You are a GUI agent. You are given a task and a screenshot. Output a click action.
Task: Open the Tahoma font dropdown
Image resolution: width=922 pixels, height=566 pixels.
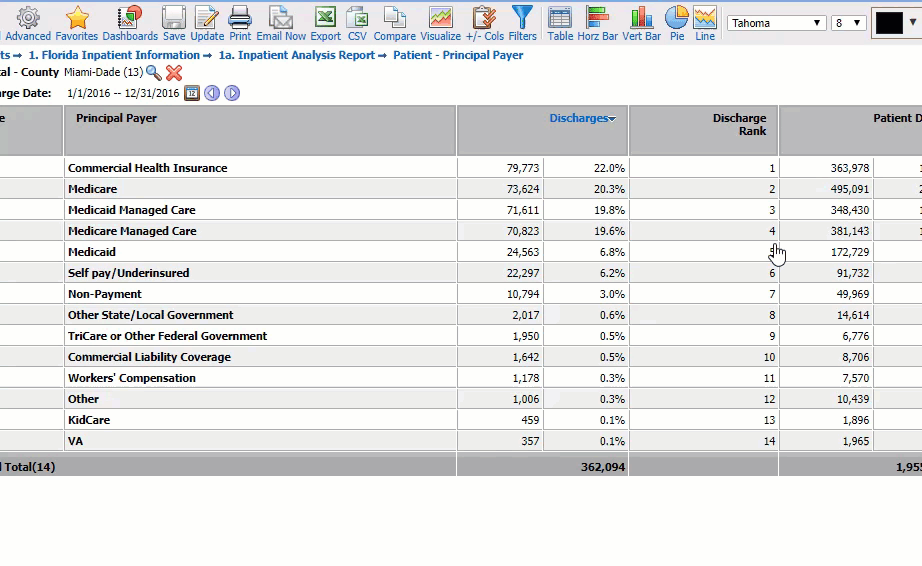pos(776,23)
